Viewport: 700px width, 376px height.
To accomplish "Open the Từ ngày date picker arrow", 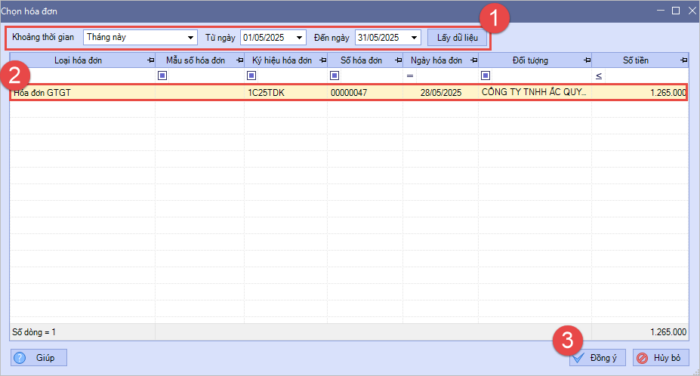I will (300, 38).
